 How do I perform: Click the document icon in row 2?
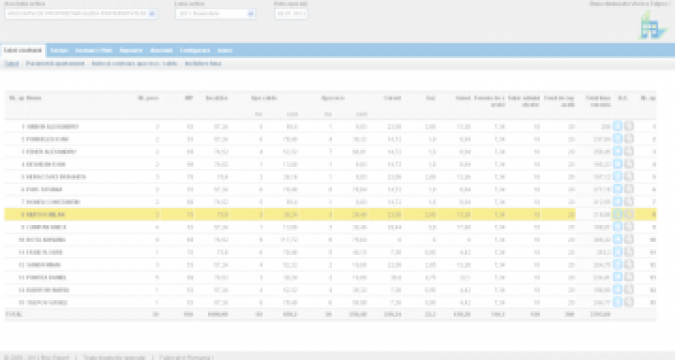[629, 139]
